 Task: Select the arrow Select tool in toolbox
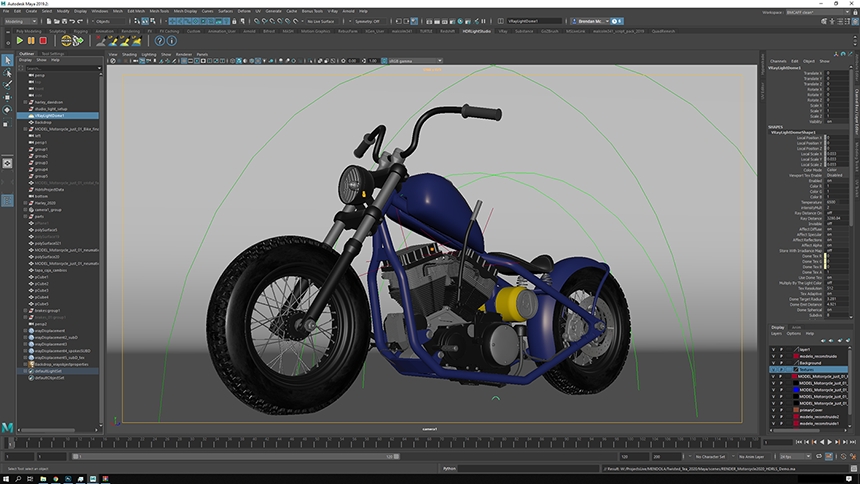click(x=7, y=60)
